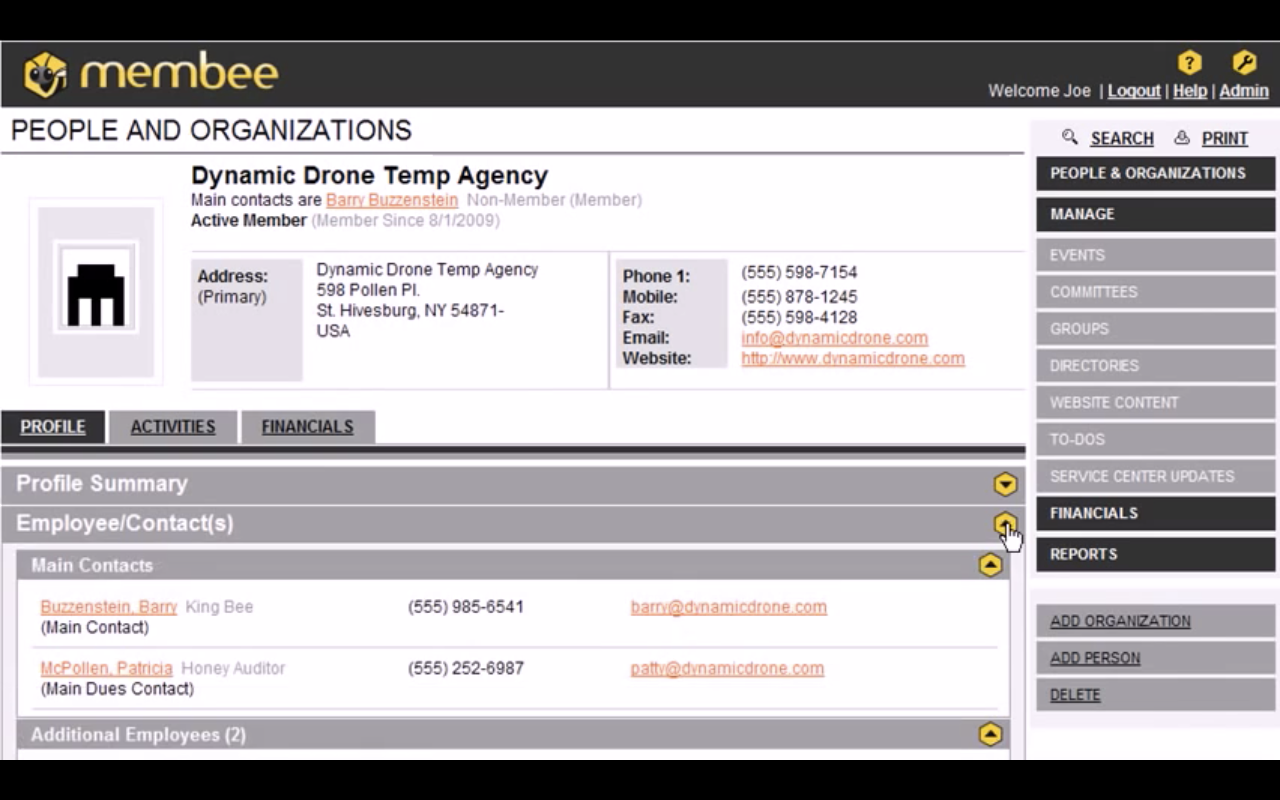1280x800 pixels.
Task: Click the Logout link
Action: 1134,91
